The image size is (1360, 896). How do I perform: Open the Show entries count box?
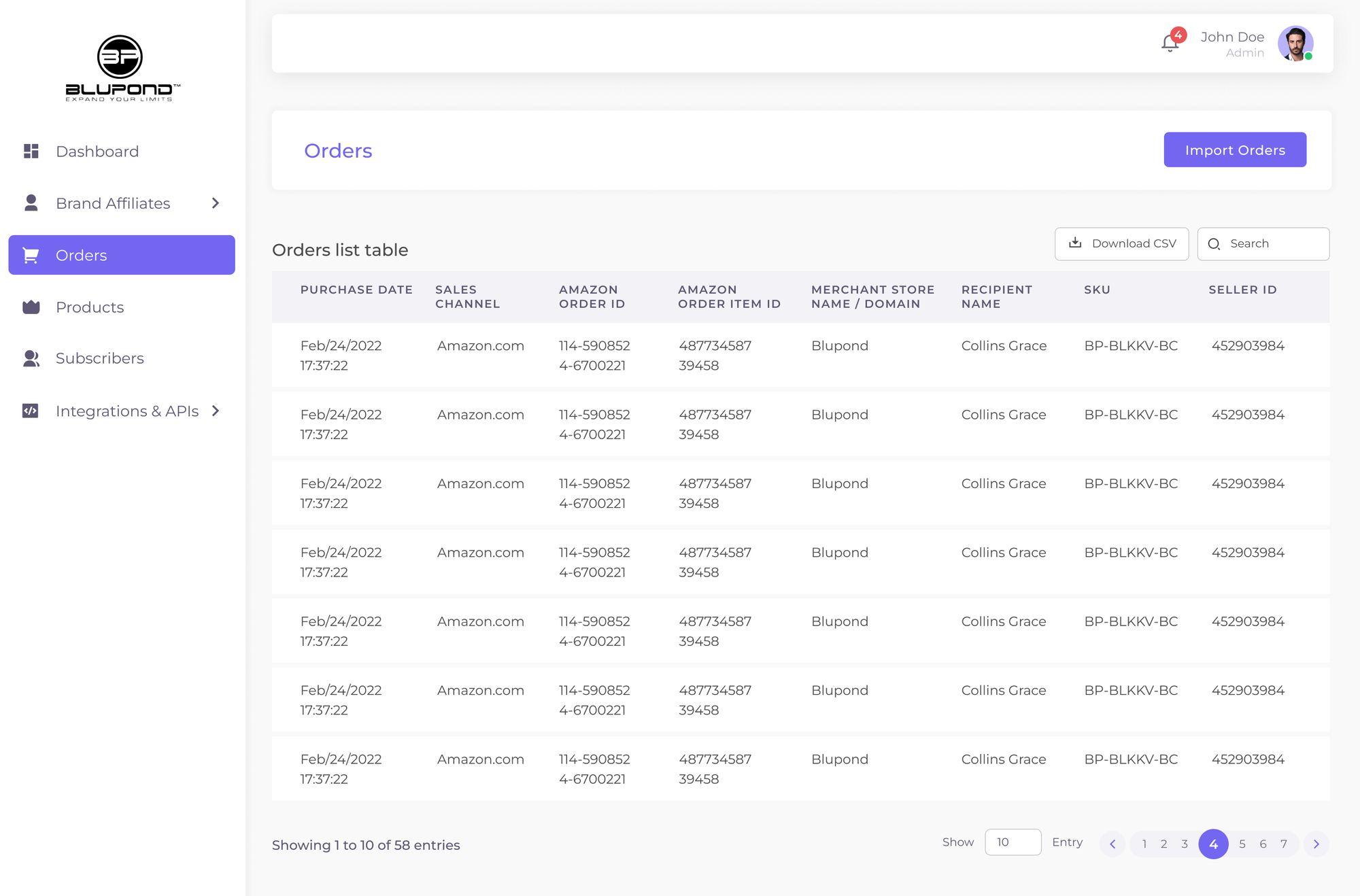[x=1013, y=842]
